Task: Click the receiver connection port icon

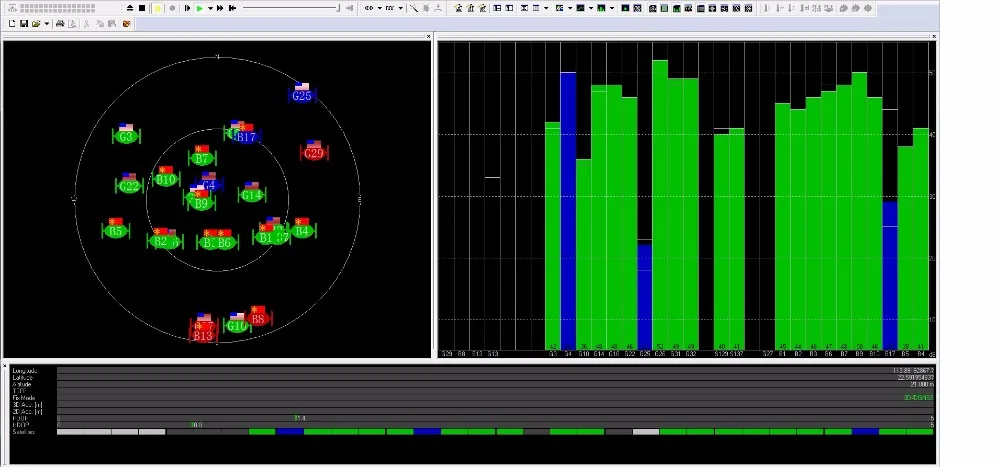Action: click(369, 8)
